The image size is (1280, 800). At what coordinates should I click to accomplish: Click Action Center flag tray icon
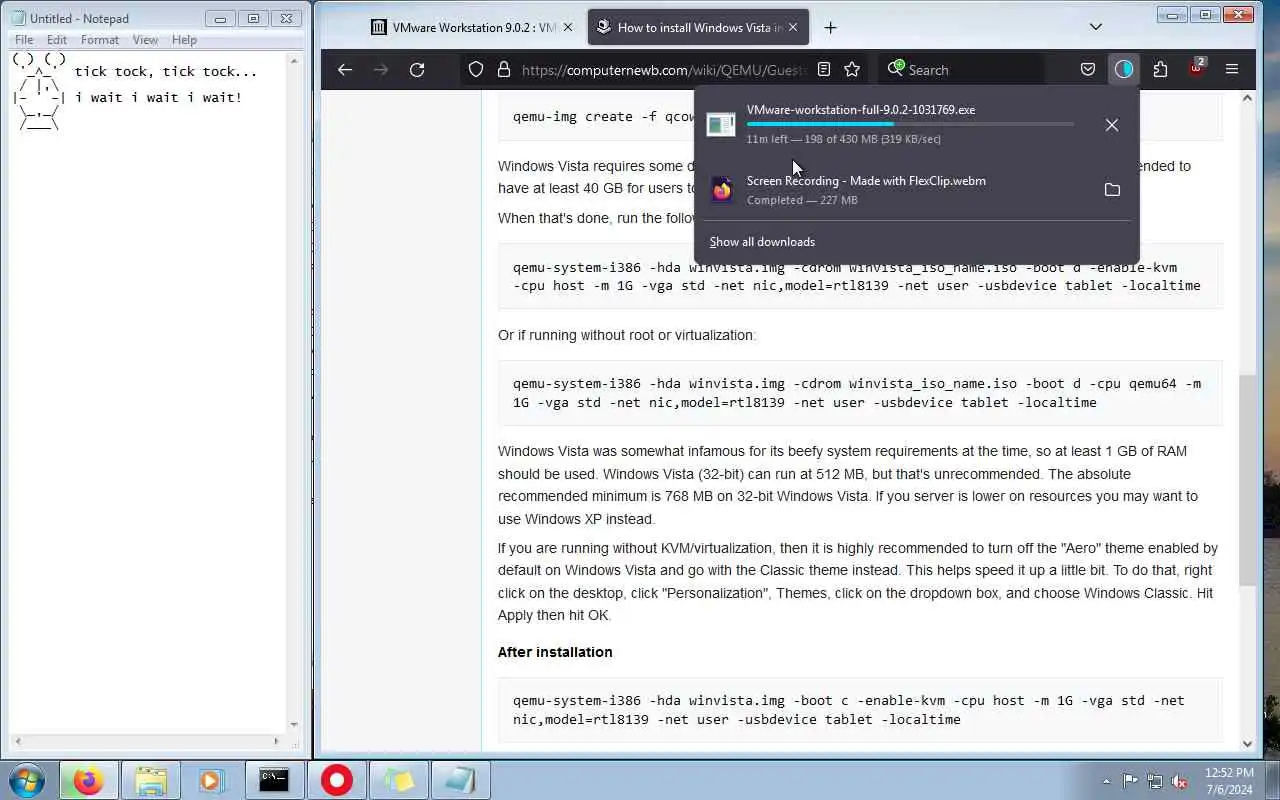(x=1130, y=781)
